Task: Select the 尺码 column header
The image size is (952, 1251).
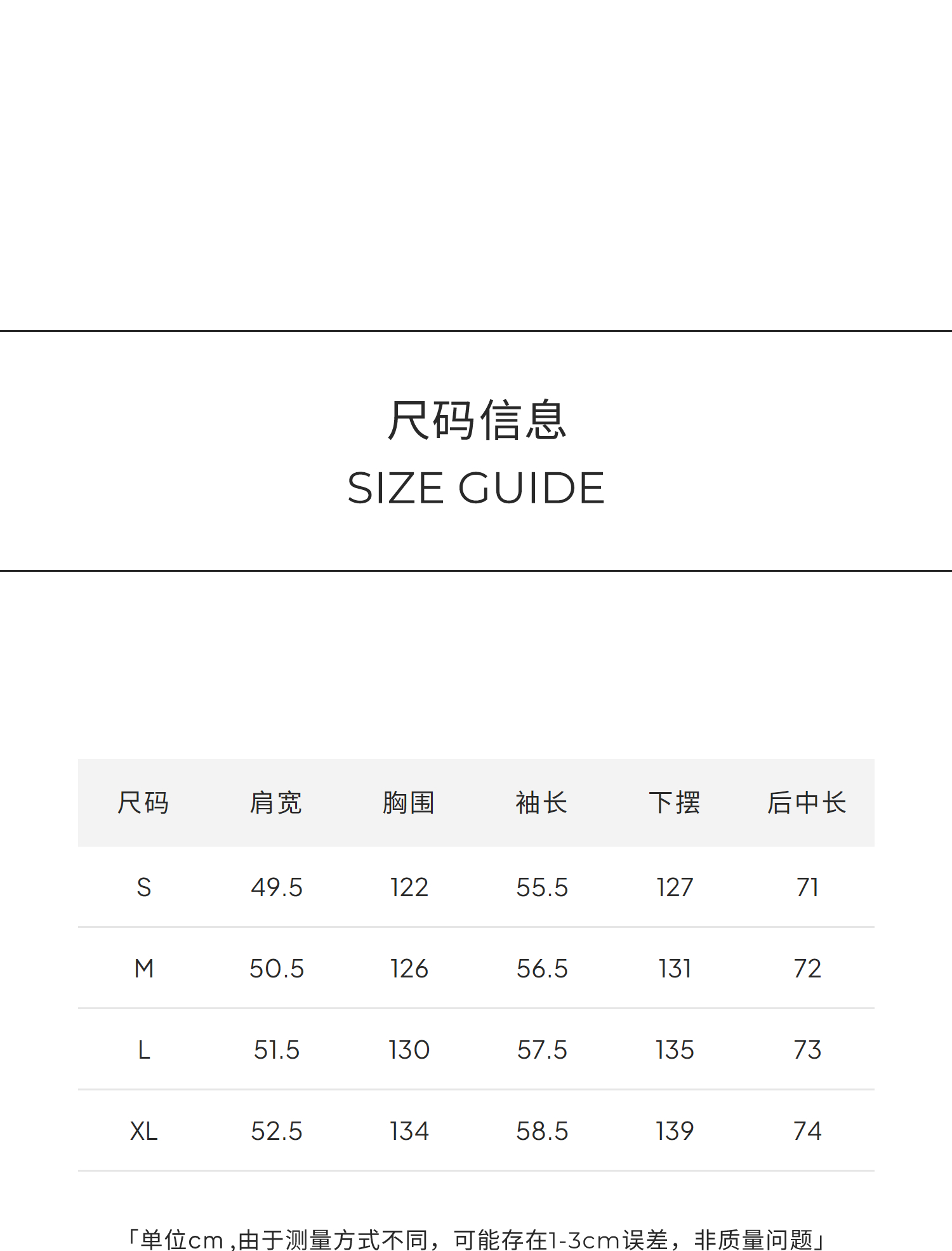Action: click(143, 803)
